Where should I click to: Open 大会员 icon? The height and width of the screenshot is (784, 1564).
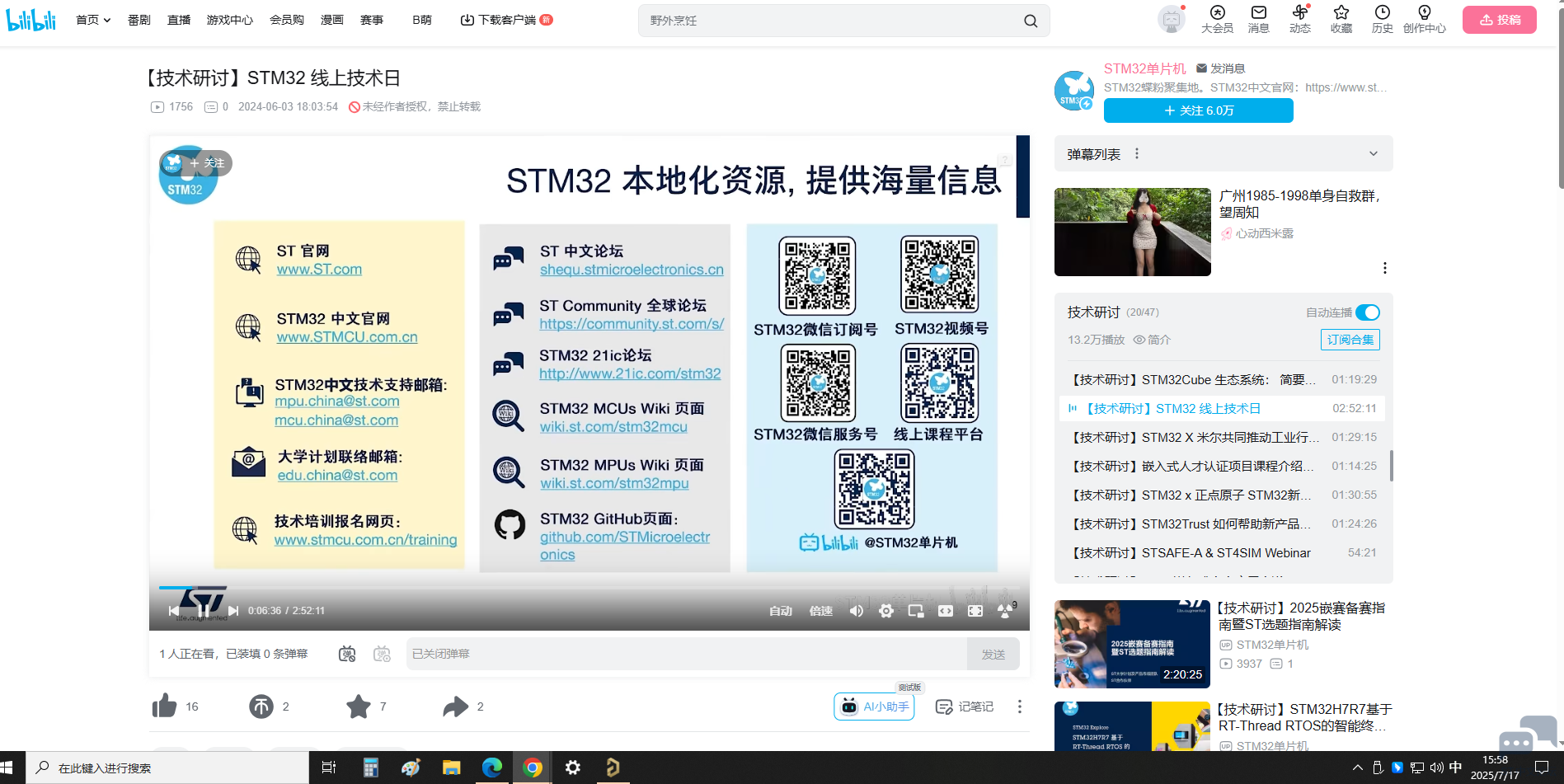tap(1217, 19)
